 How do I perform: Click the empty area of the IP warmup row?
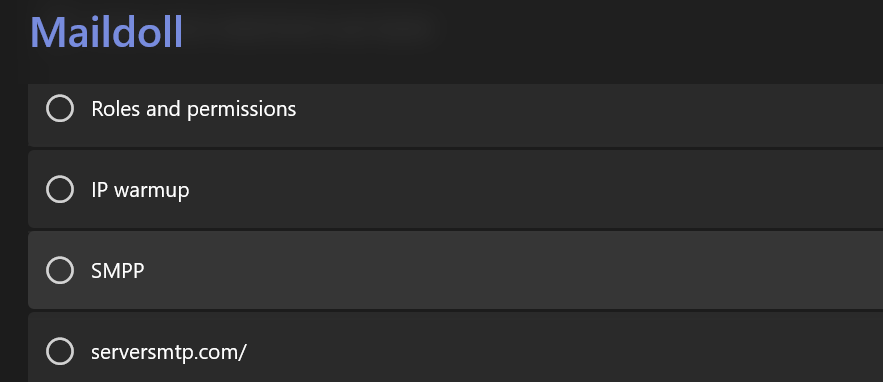pos(535,189)
